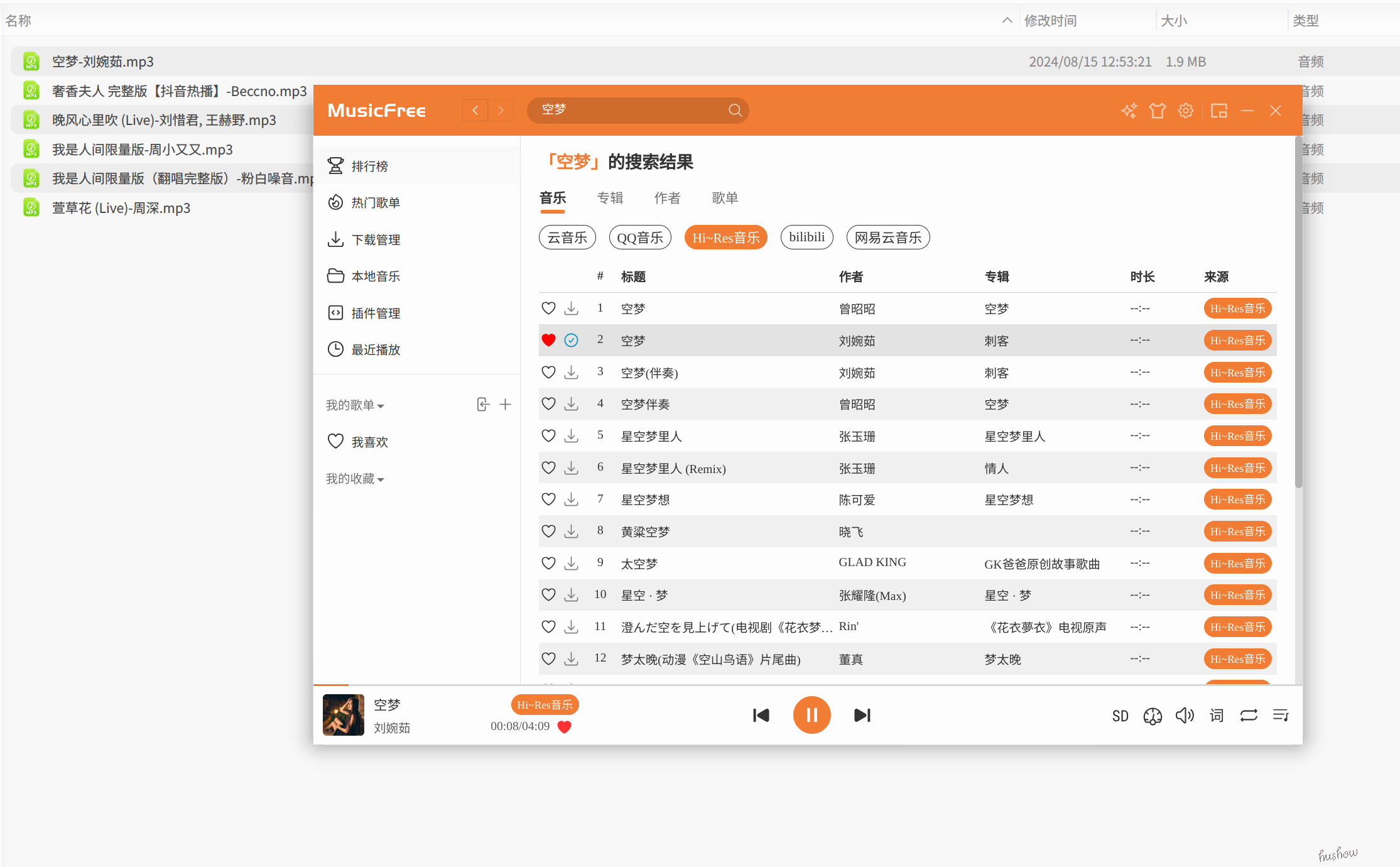Click the import playlist icon
The image size is (1400, 867).
(482, 405)
